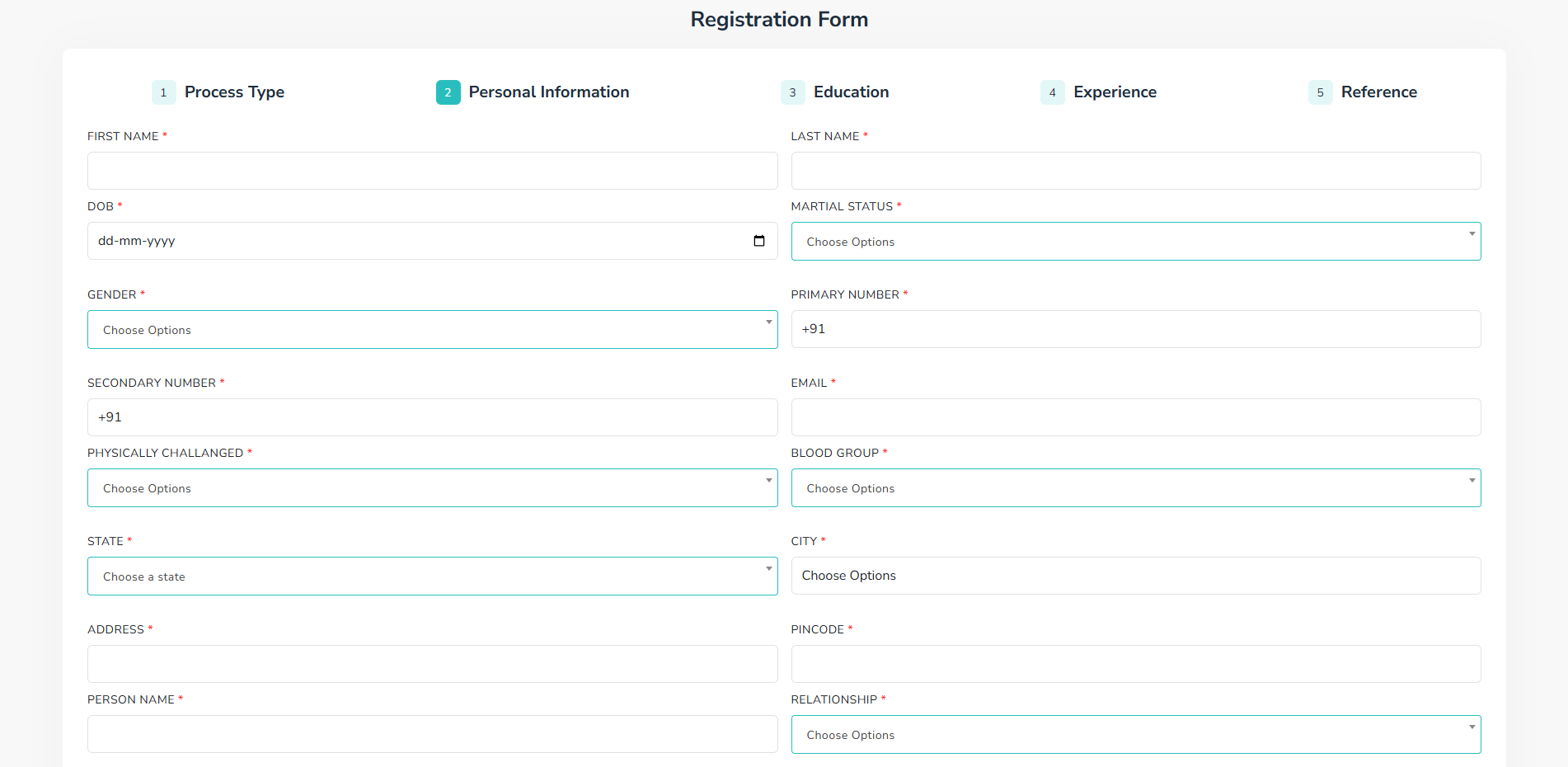Click the step 3 number badge
The height and width of the screenshot is (767, 1568).
[792, 92]
